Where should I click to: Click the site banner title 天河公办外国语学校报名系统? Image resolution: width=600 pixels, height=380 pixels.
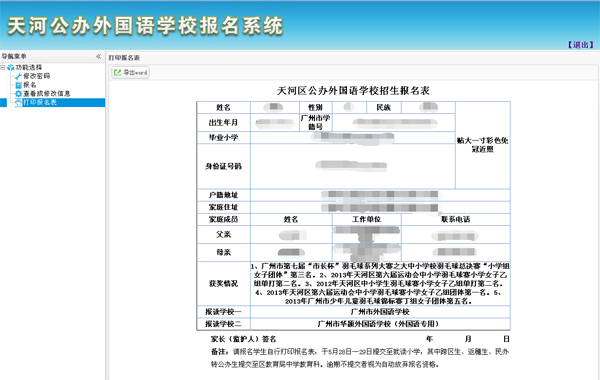tap(145, 26)
